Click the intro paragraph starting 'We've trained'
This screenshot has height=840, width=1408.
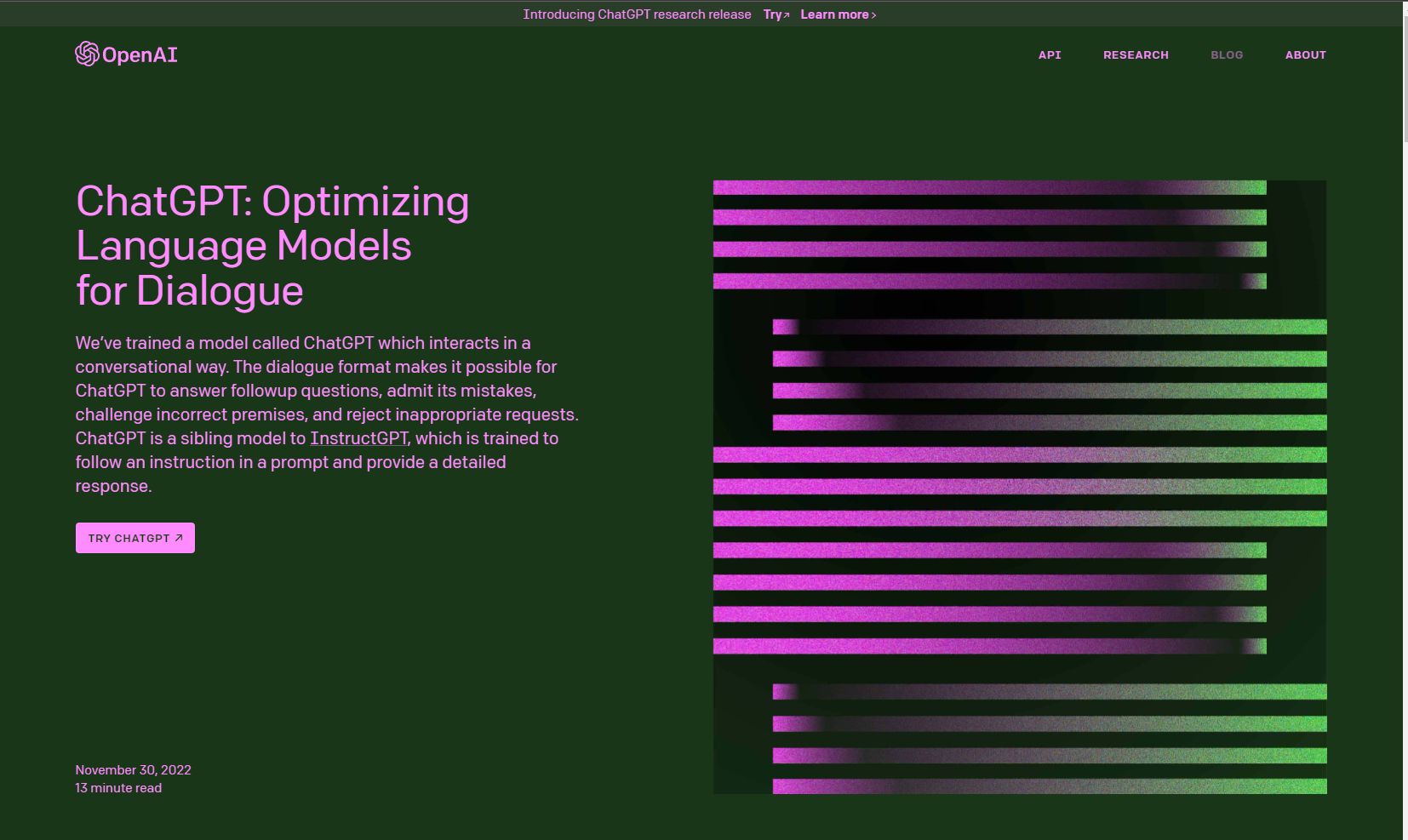pyautogui.click(x=327, y=414)
